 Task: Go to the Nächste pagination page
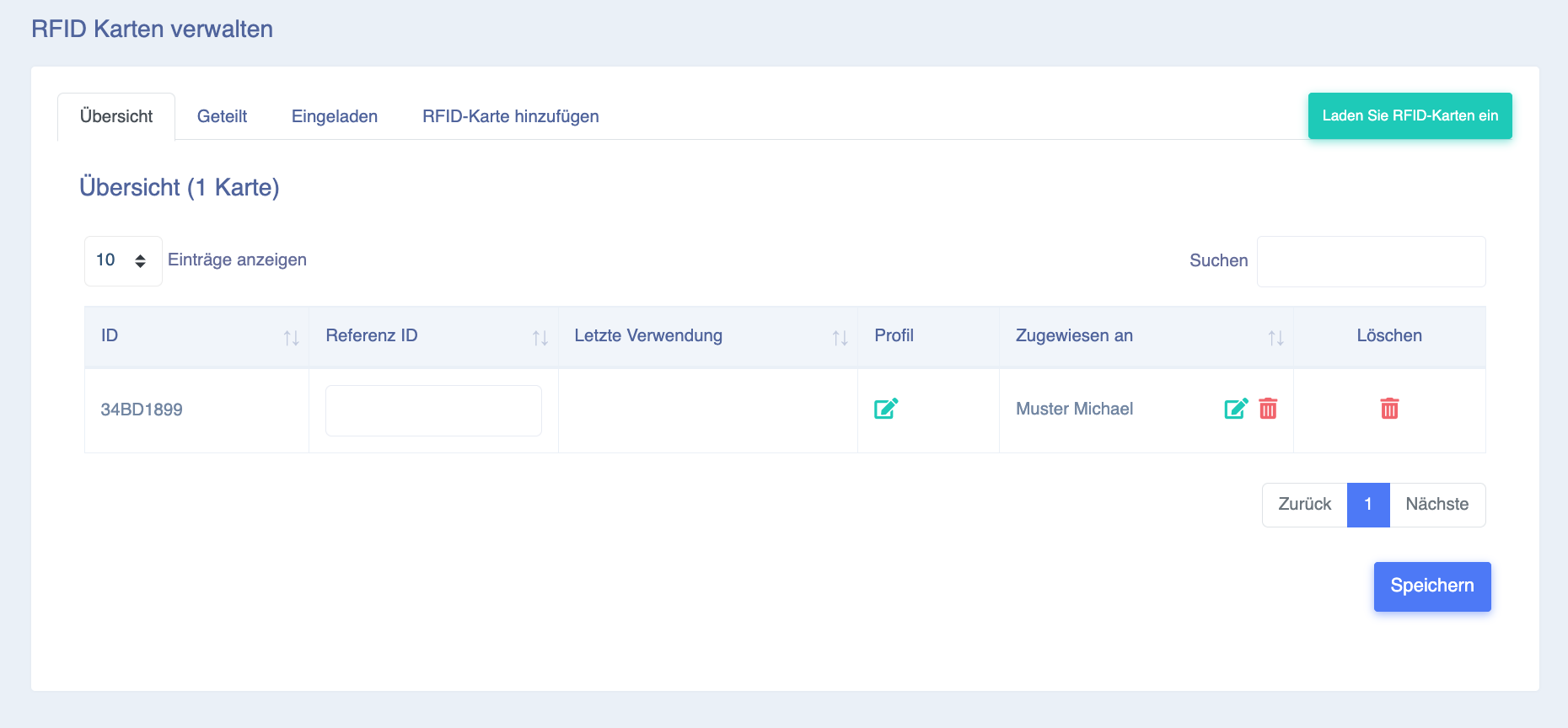[x=1437, y=505]
